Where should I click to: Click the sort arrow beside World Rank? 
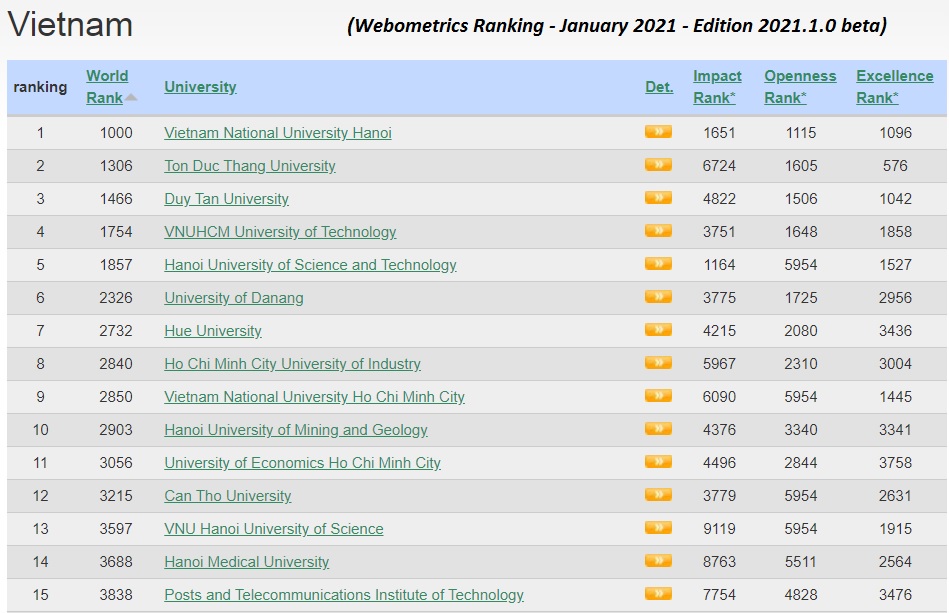tap(131, 98)
